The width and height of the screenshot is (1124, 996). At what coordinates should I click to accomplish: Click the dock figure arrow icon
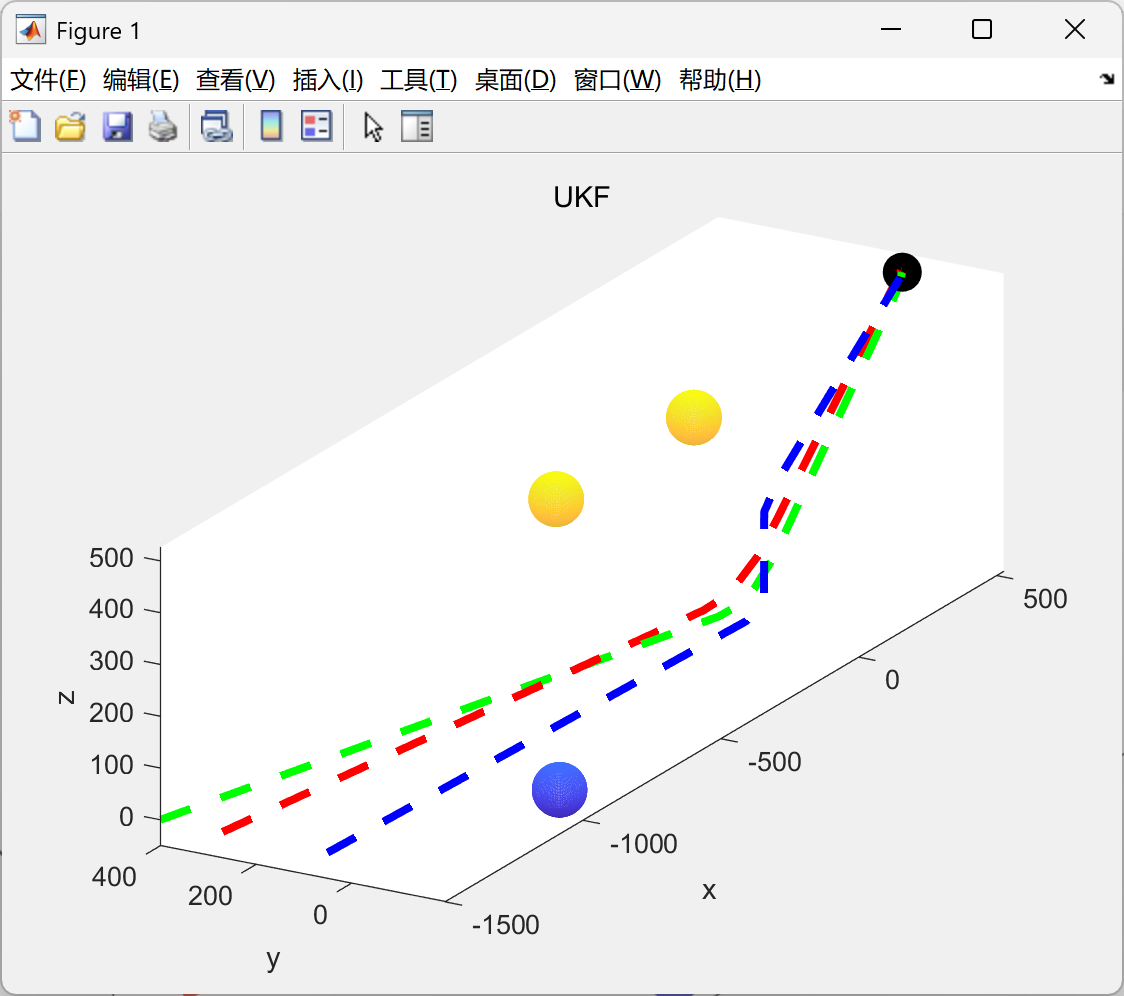coord(1107,78)
